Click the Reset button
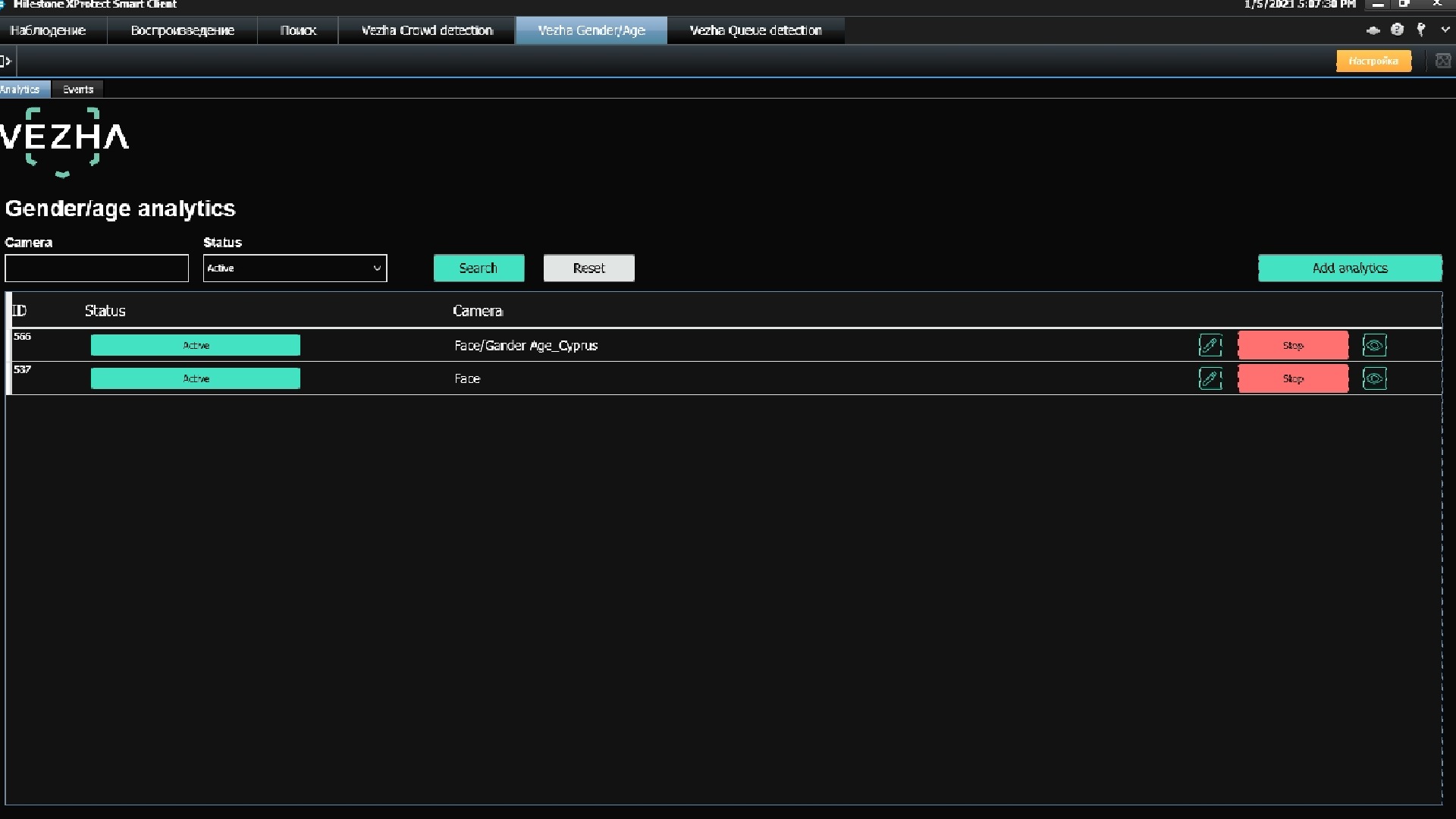 click(588, 268)
